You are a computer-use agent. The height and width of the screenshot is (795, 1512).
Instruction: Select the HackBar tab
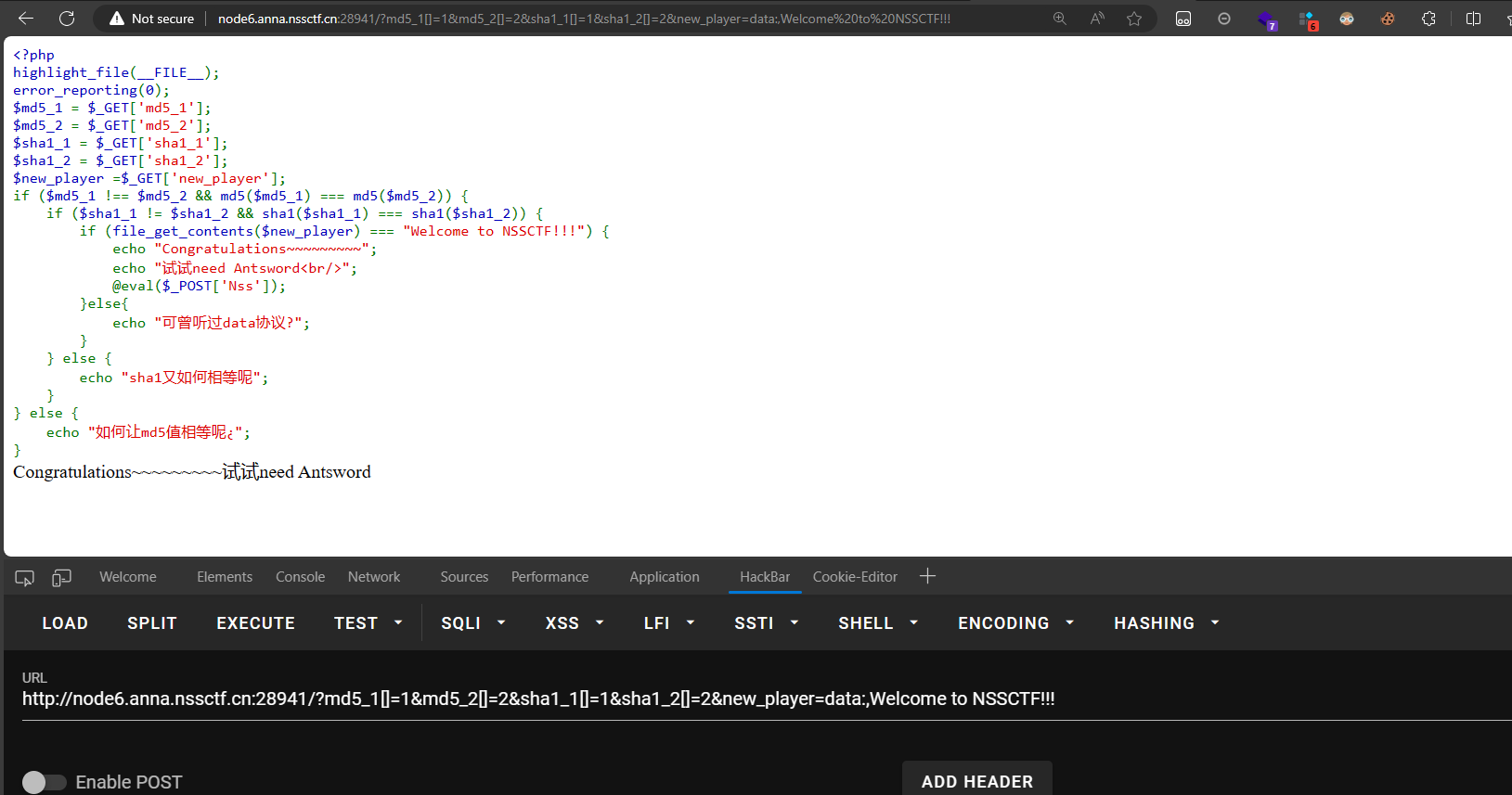[765, 577]
